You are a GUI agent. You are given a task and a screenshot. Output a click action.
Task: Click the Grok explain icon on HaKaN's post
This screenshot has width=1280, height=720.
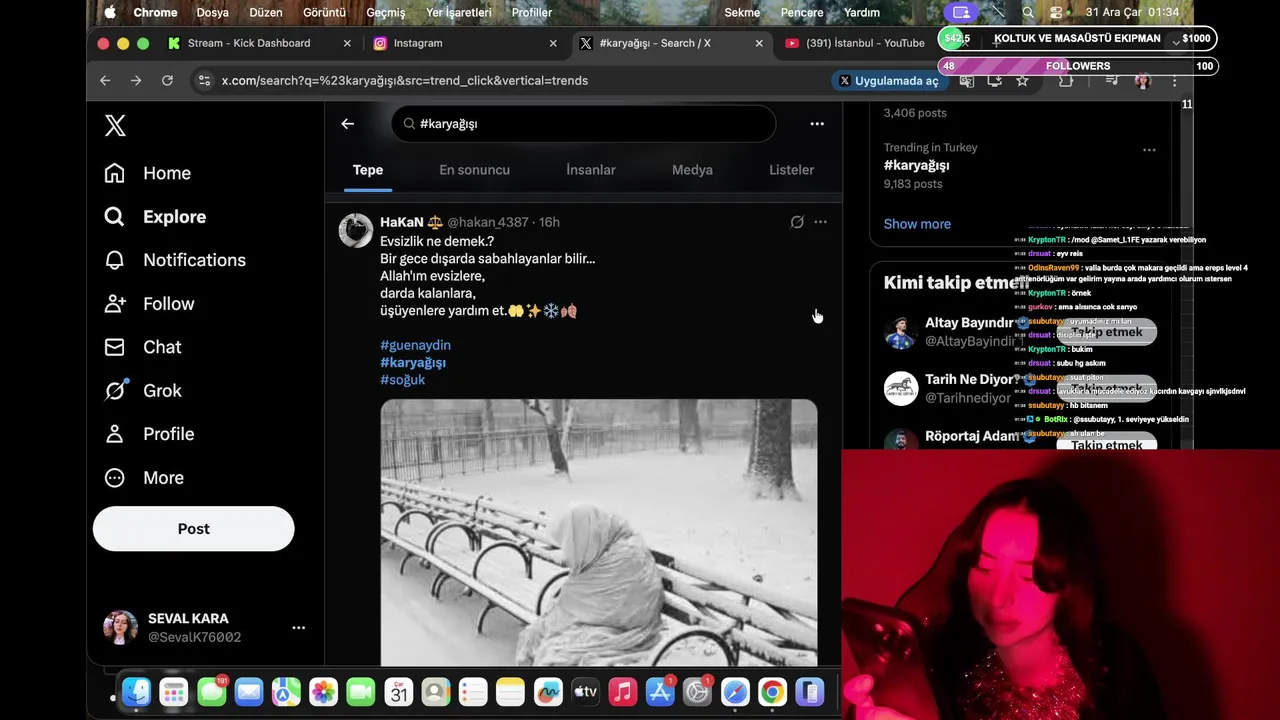click(797, 222)
